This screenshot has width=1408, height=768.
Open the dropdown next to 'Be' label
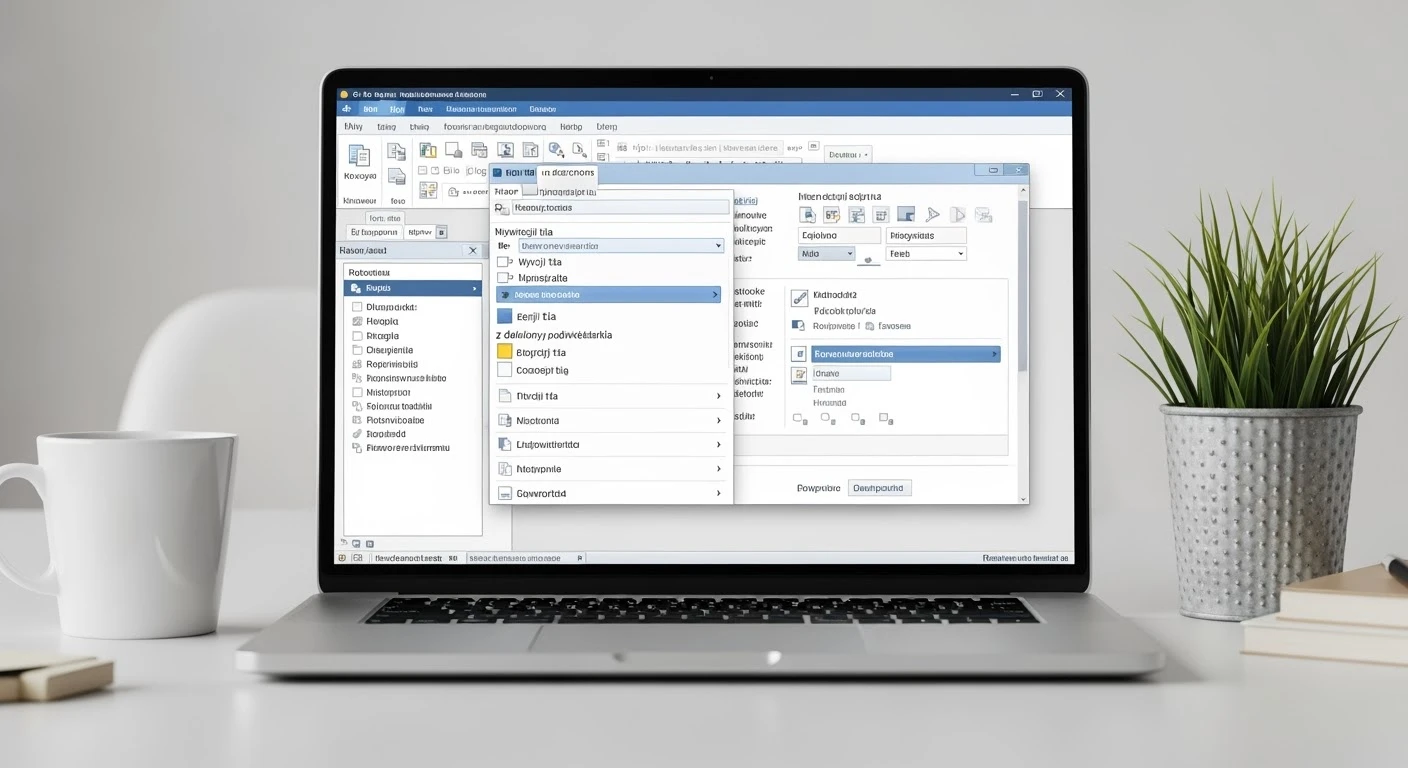[620, 245]
